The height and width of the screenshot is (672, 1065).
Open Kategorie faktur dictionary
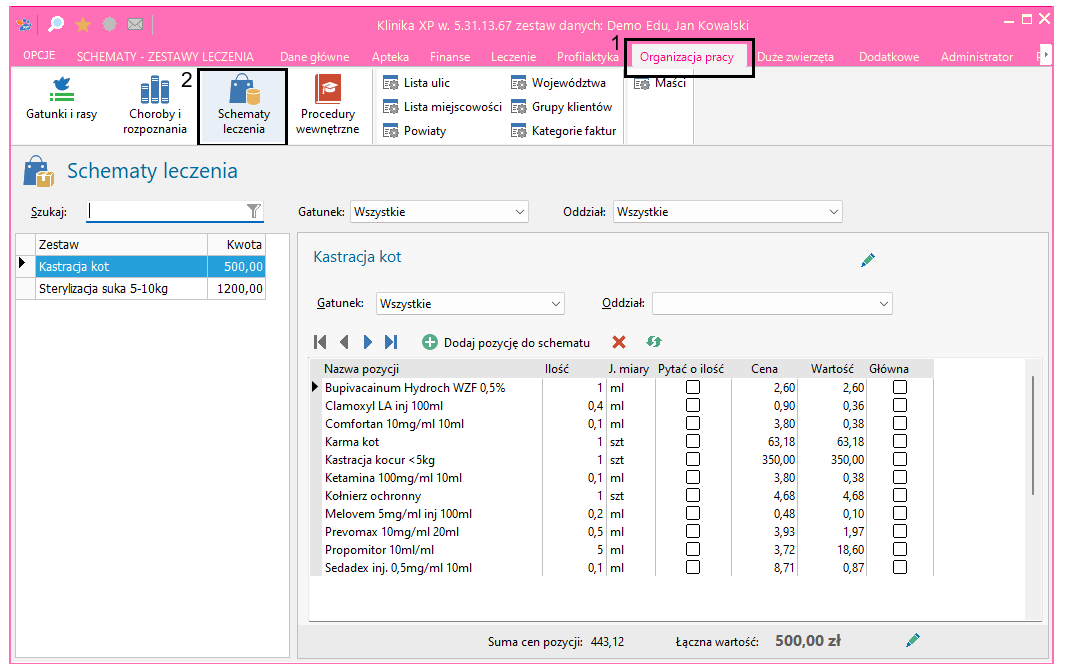(563, 131)
